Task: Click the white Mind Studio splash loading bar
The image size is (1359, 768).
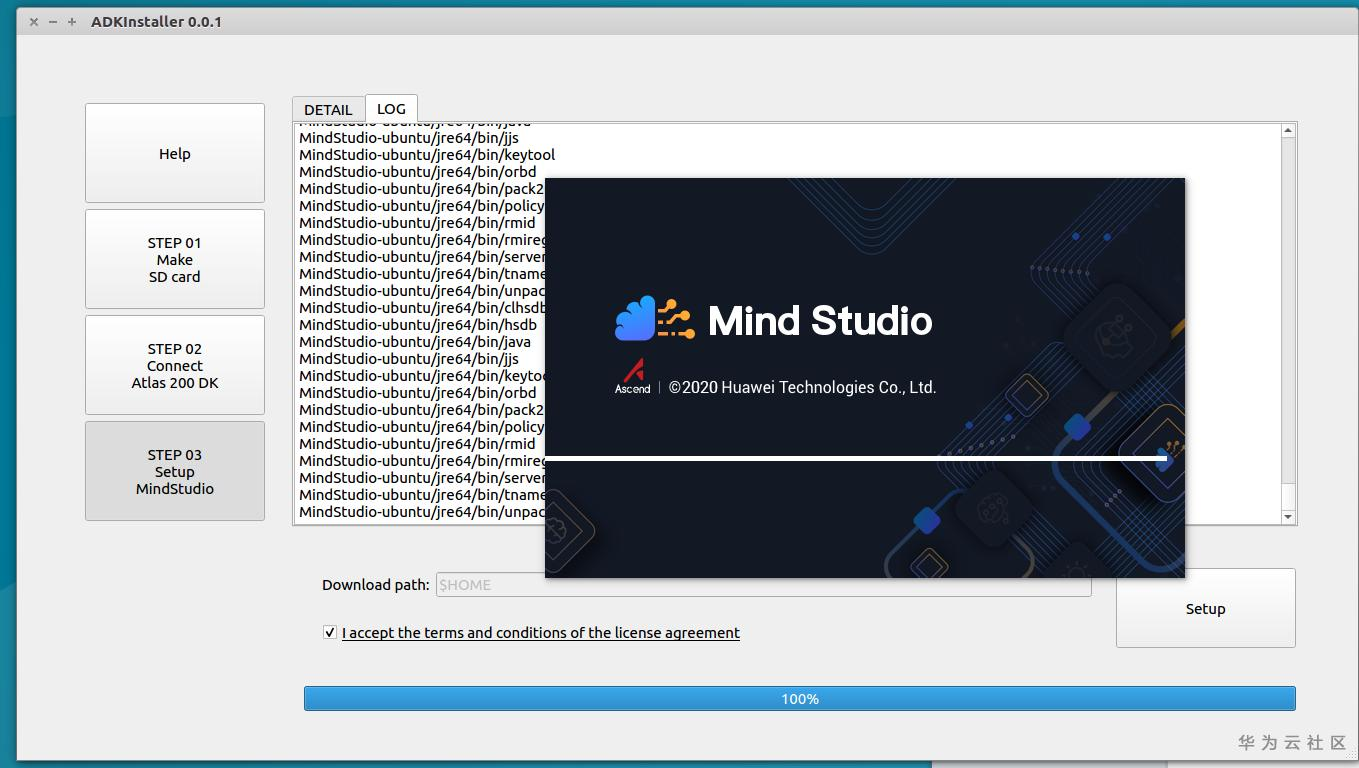Action: point(856,458)
